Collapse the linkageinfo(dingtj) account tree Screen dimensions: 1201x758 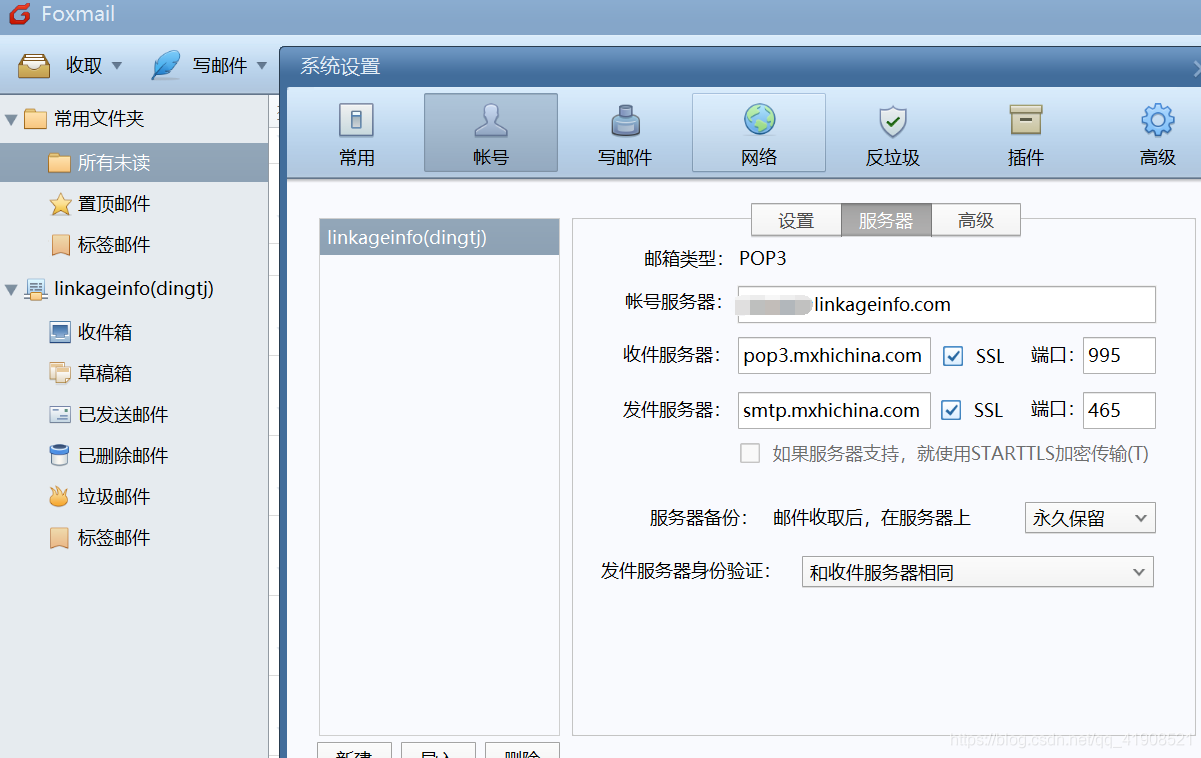point(11,289)
